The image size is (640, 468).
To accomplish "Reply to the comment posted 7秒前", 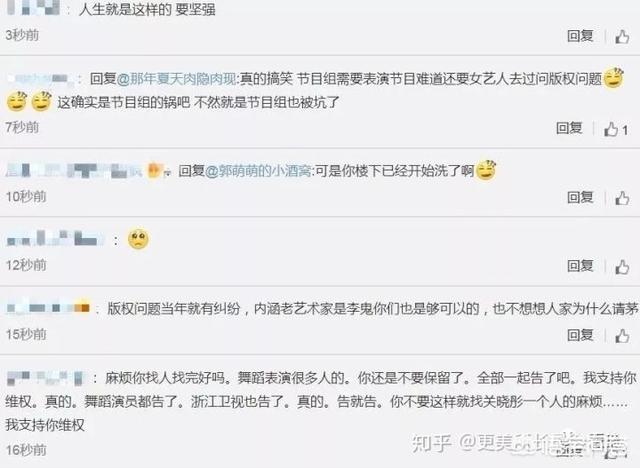I will point(569,128).
